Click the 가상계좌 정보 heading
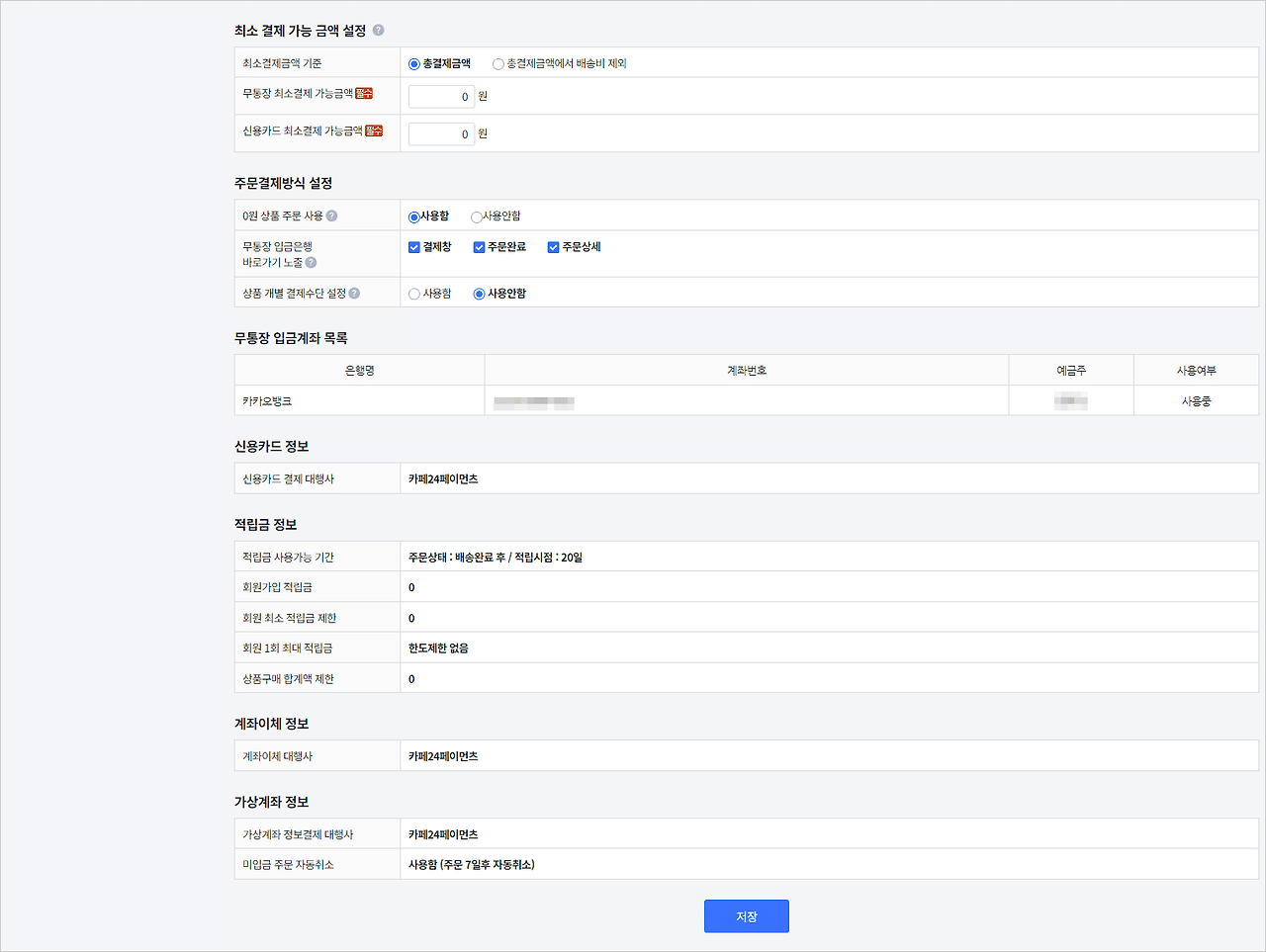Viewport: 1266px width, 952px height. [272, 802]
